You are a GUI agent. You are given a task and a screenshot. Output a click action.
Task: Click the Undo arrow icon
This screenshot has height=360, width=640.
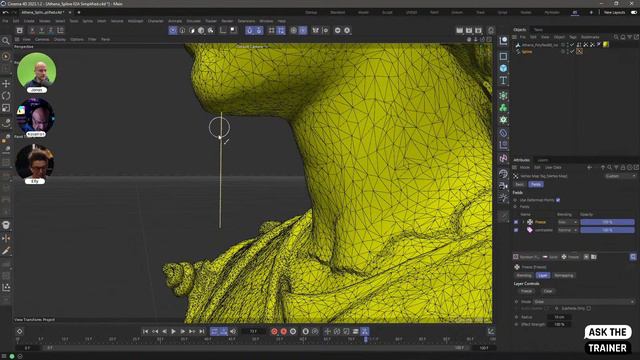click(5, 12)
